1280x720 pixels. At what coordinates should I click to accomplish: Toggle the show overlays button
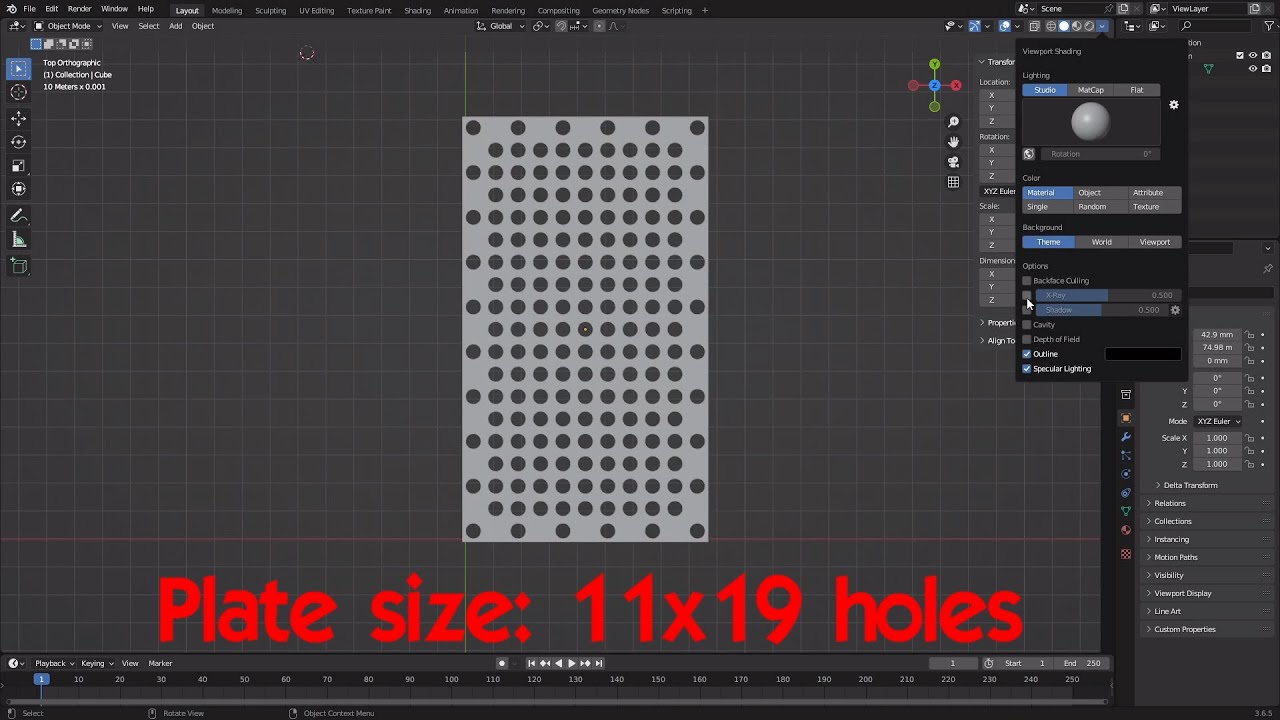pyautogui.click(x=1005, y=26)
